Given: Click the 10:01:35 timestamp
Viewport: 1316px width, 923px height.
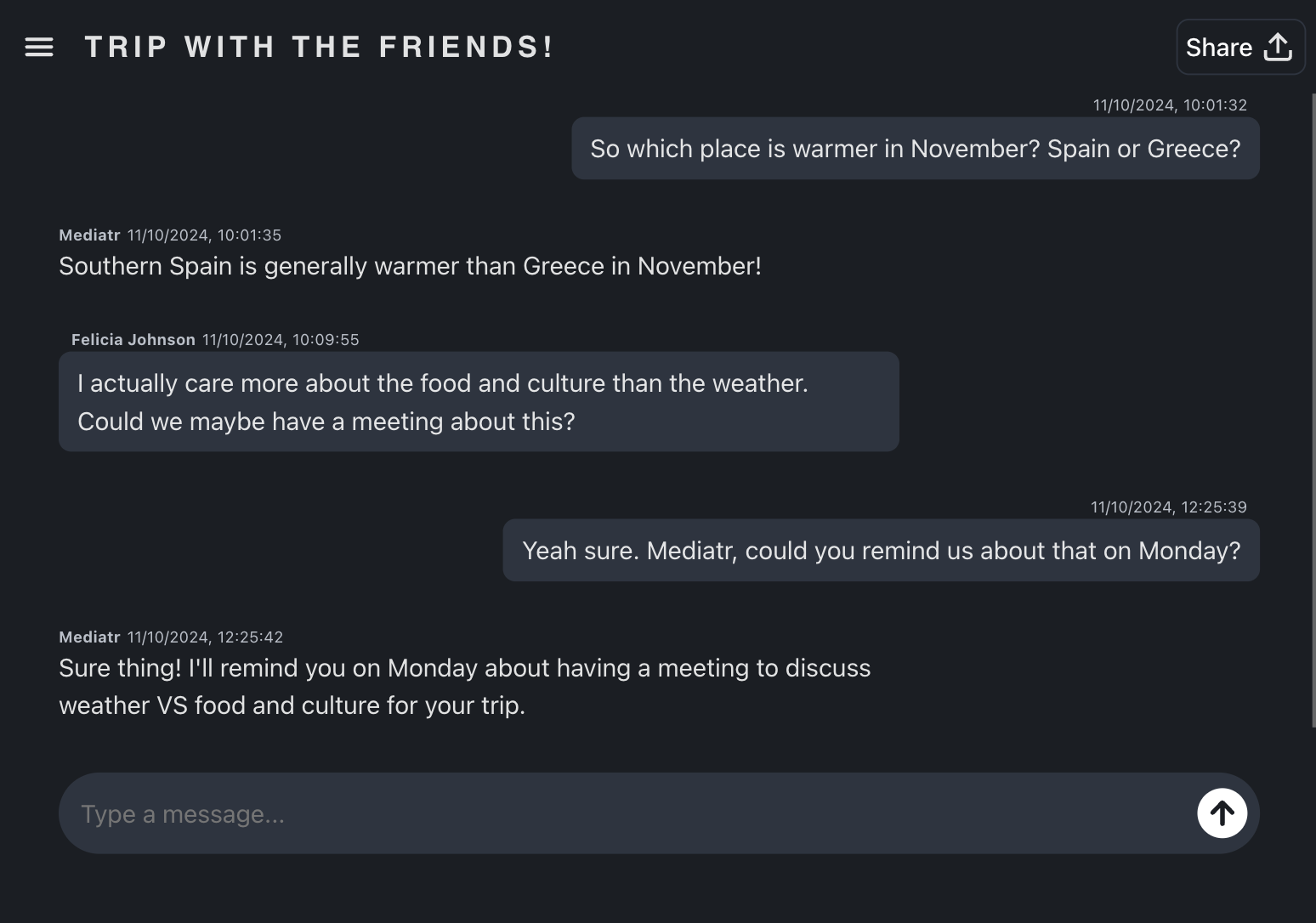Looking at the screenshot, I should [204, 235].
